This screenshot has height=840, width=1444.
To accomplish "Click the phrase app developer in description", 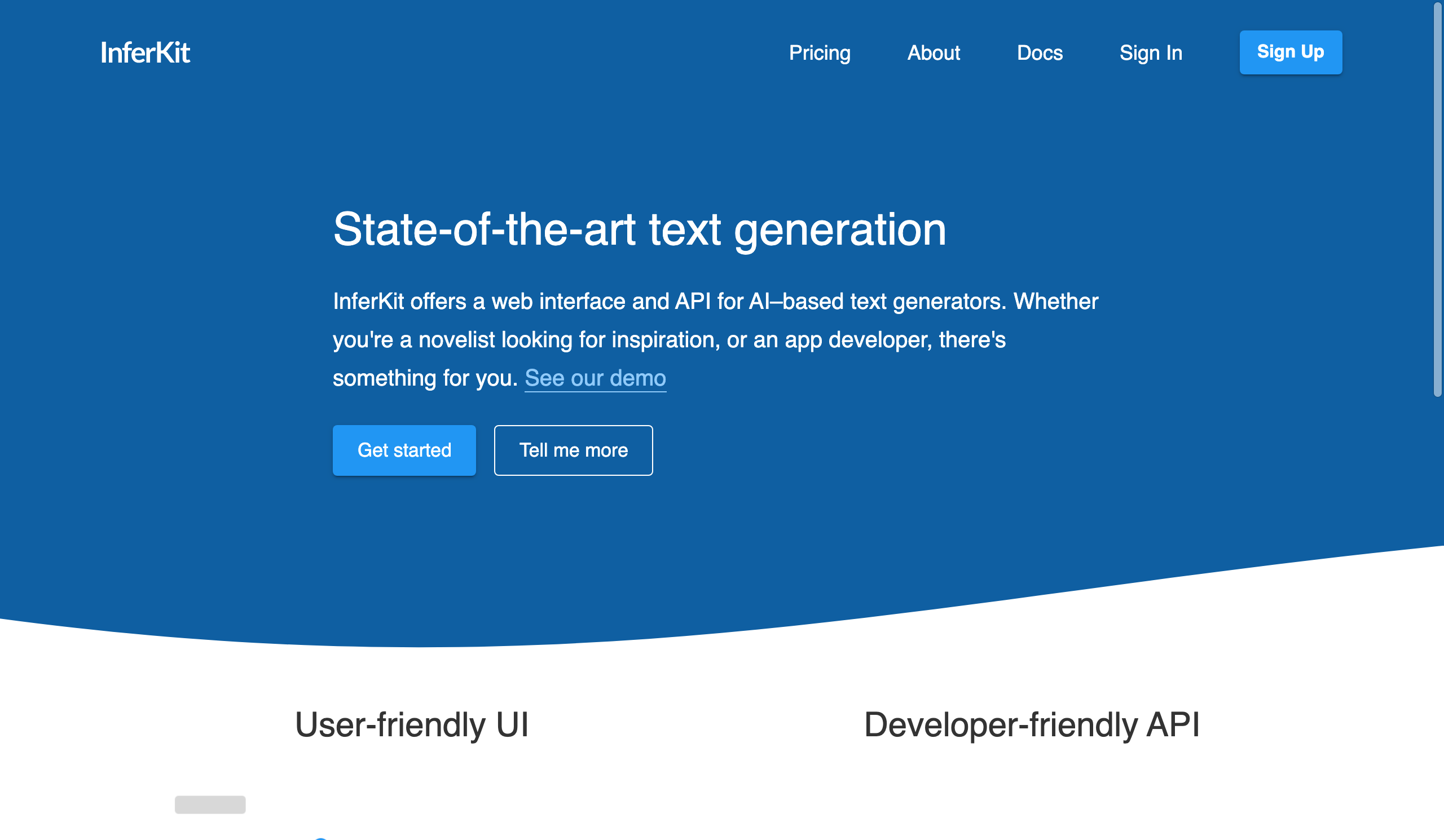I will tap(859, 339).
